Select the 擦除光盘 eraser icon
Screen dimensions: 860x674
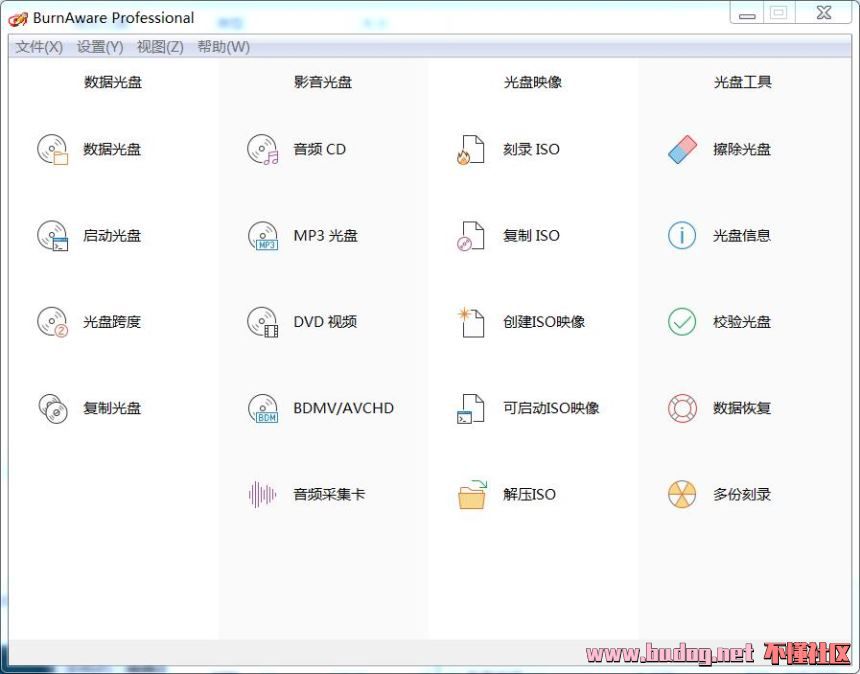[682, 149]
